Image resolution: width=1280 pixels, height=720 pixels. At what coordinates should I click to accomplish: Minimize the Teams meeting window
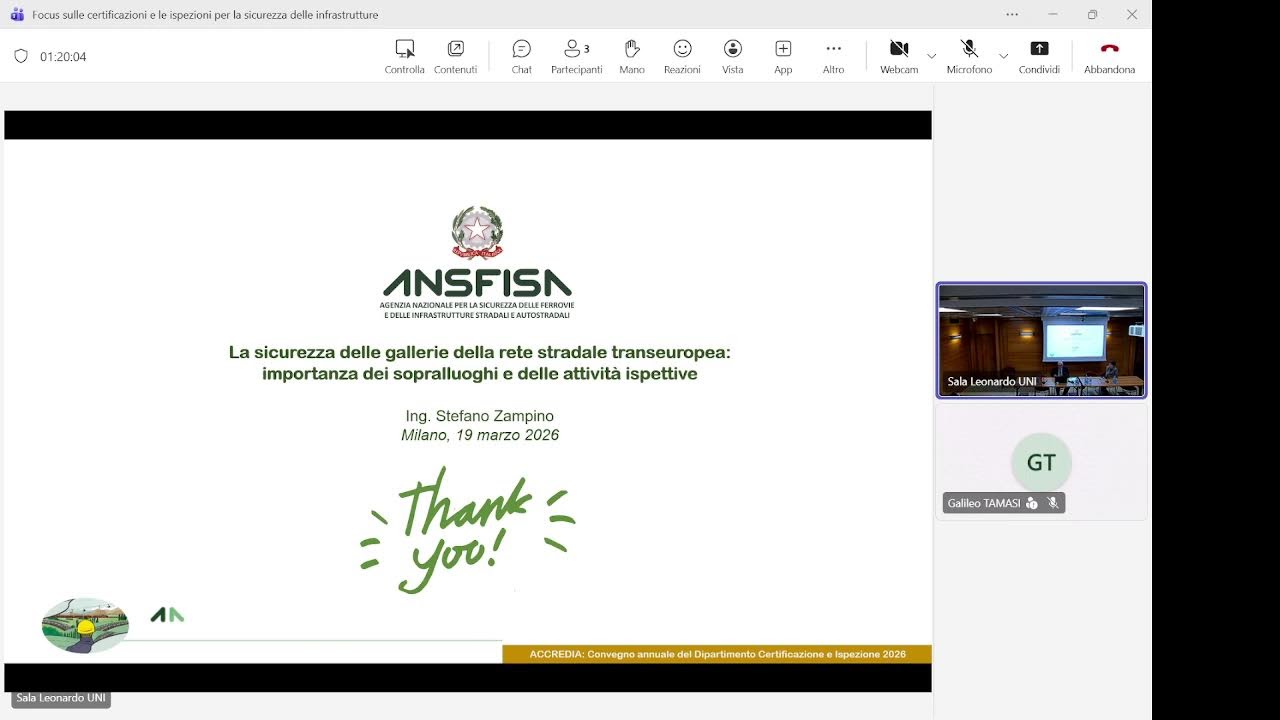tap(1052, 14)
